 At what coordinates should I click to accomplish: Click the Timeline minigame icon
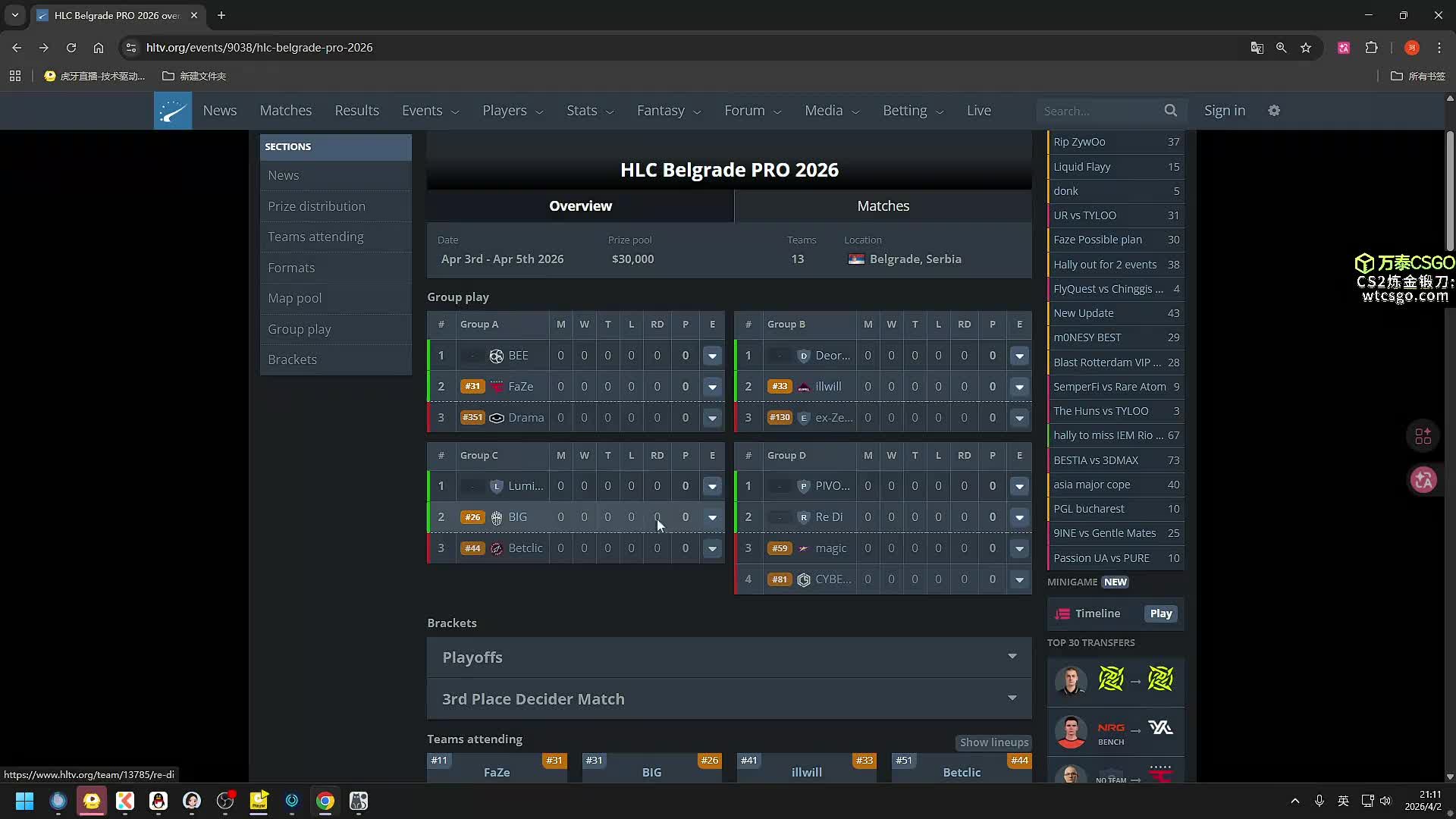click(1062, 613)
